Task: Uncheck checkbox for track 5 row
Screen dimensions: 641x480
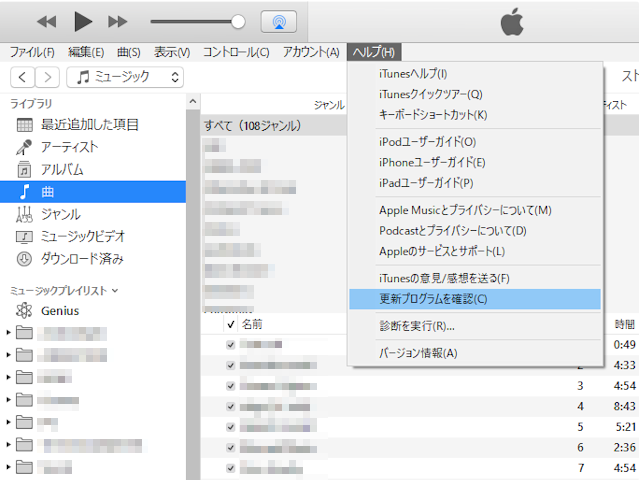Action: pos(231,427)
